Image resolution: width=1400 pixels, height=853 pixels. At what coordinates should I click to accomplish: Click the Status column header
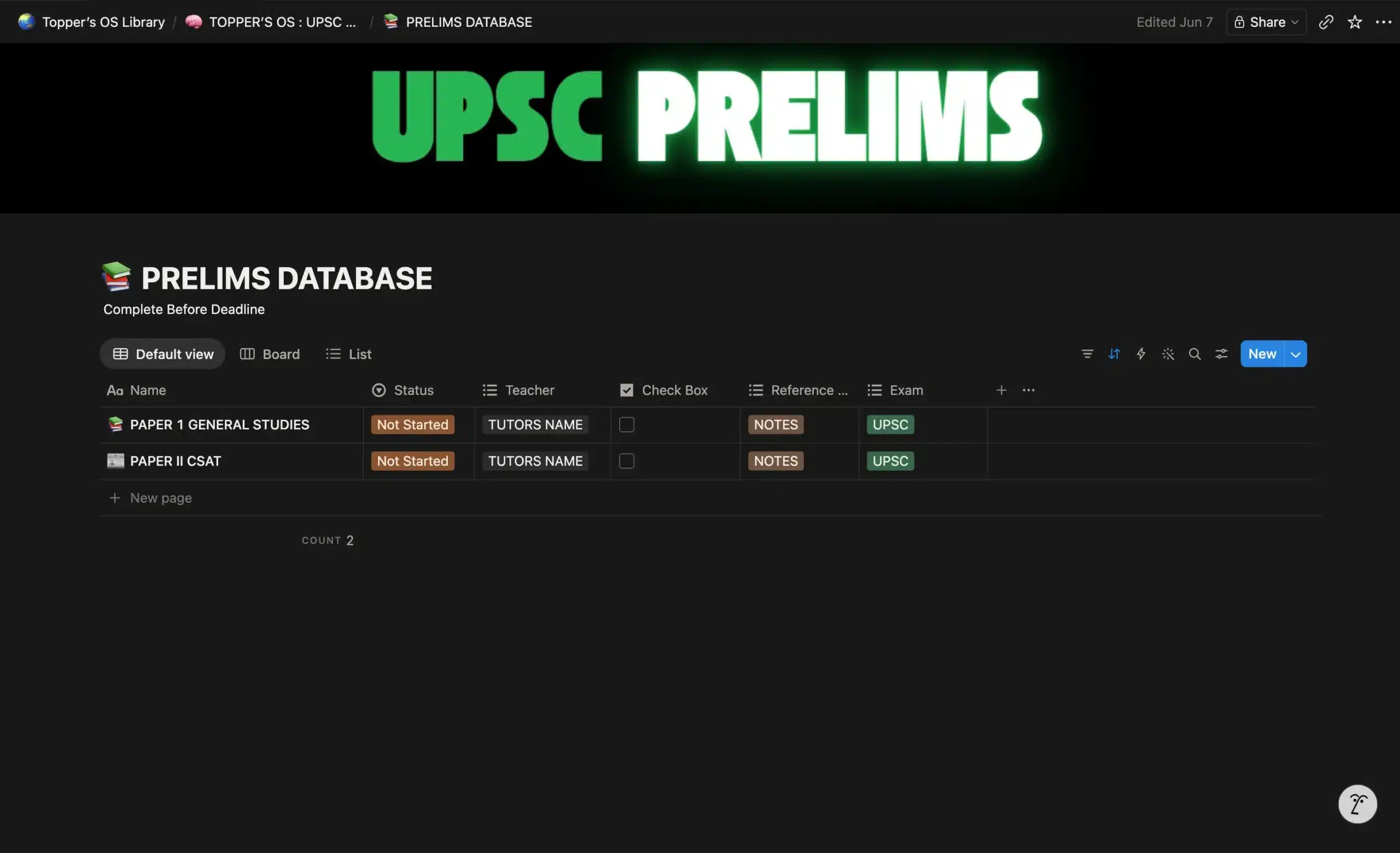418,390
